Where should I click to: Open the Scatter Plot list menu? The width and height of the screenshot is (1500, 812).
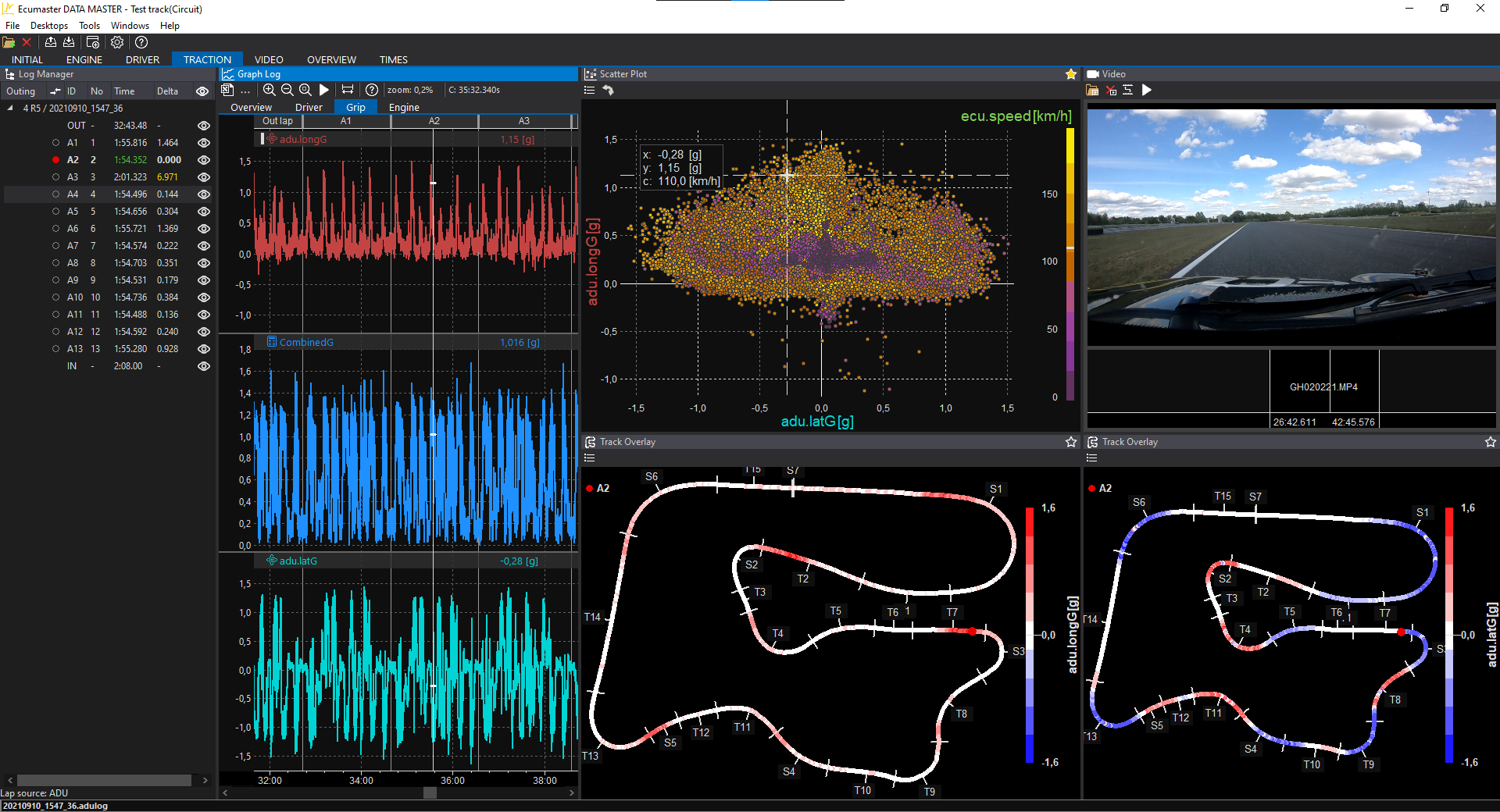[590, 91]
